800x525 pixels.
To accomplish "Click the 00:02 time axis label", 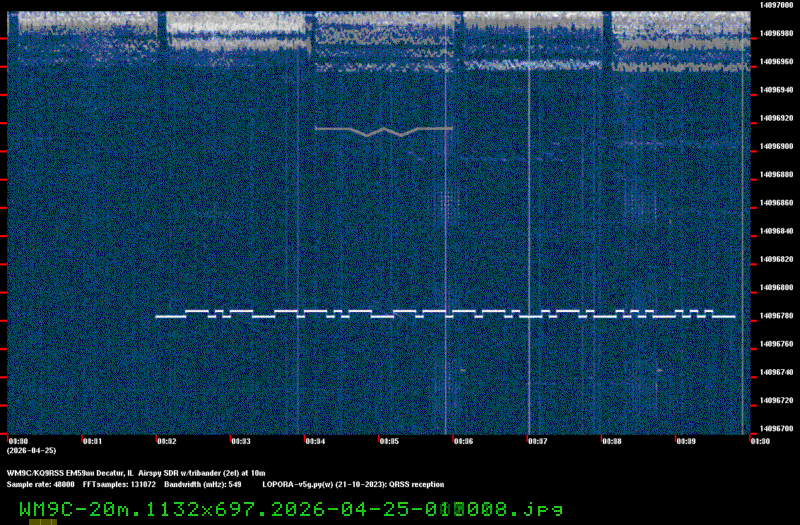I will 167,441.
